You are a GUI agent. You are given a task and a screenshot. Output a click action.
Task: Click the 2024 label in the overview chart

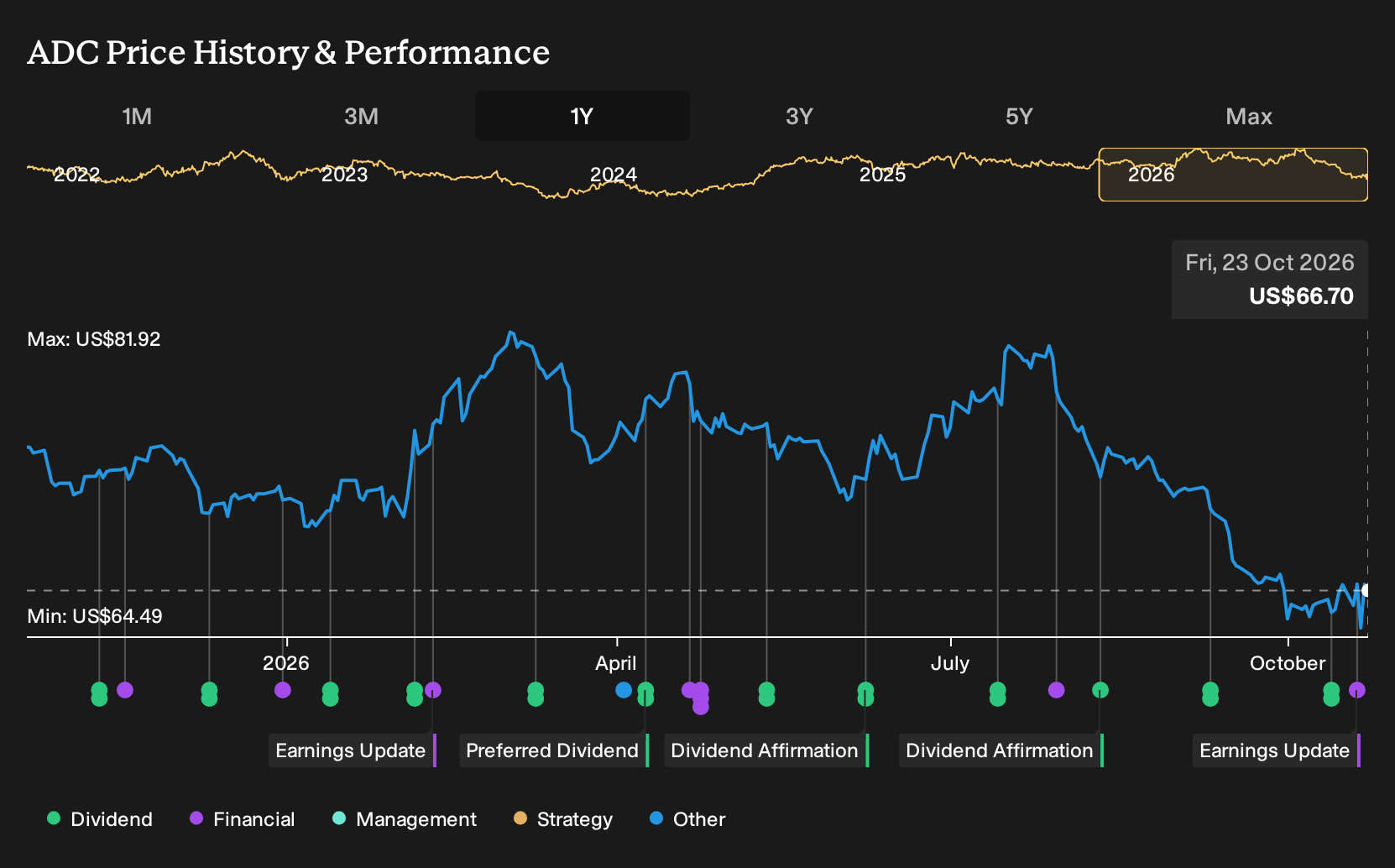coord(614,175)
